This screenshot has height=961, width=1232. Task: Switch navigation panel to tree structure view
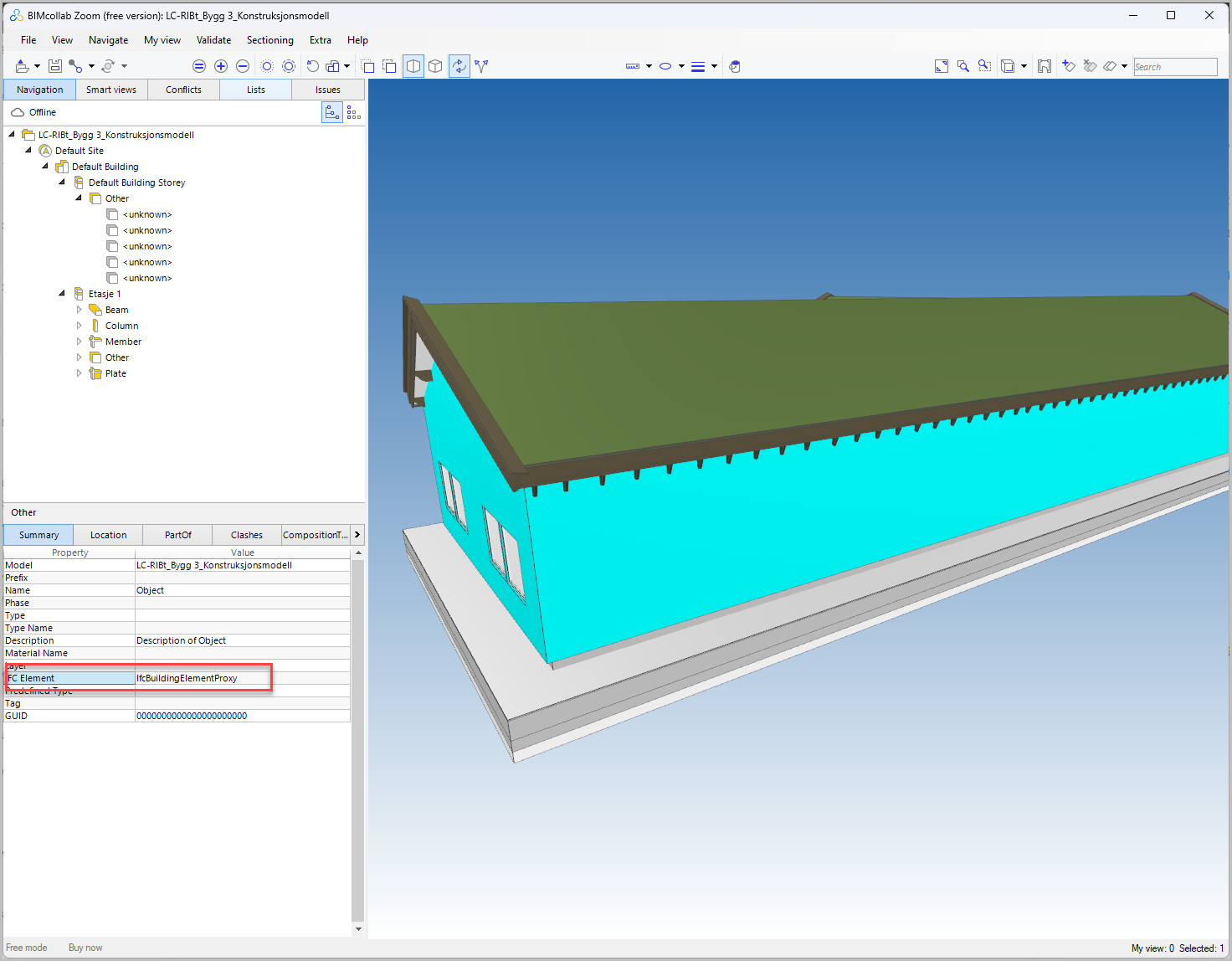(x=332, y=113)
